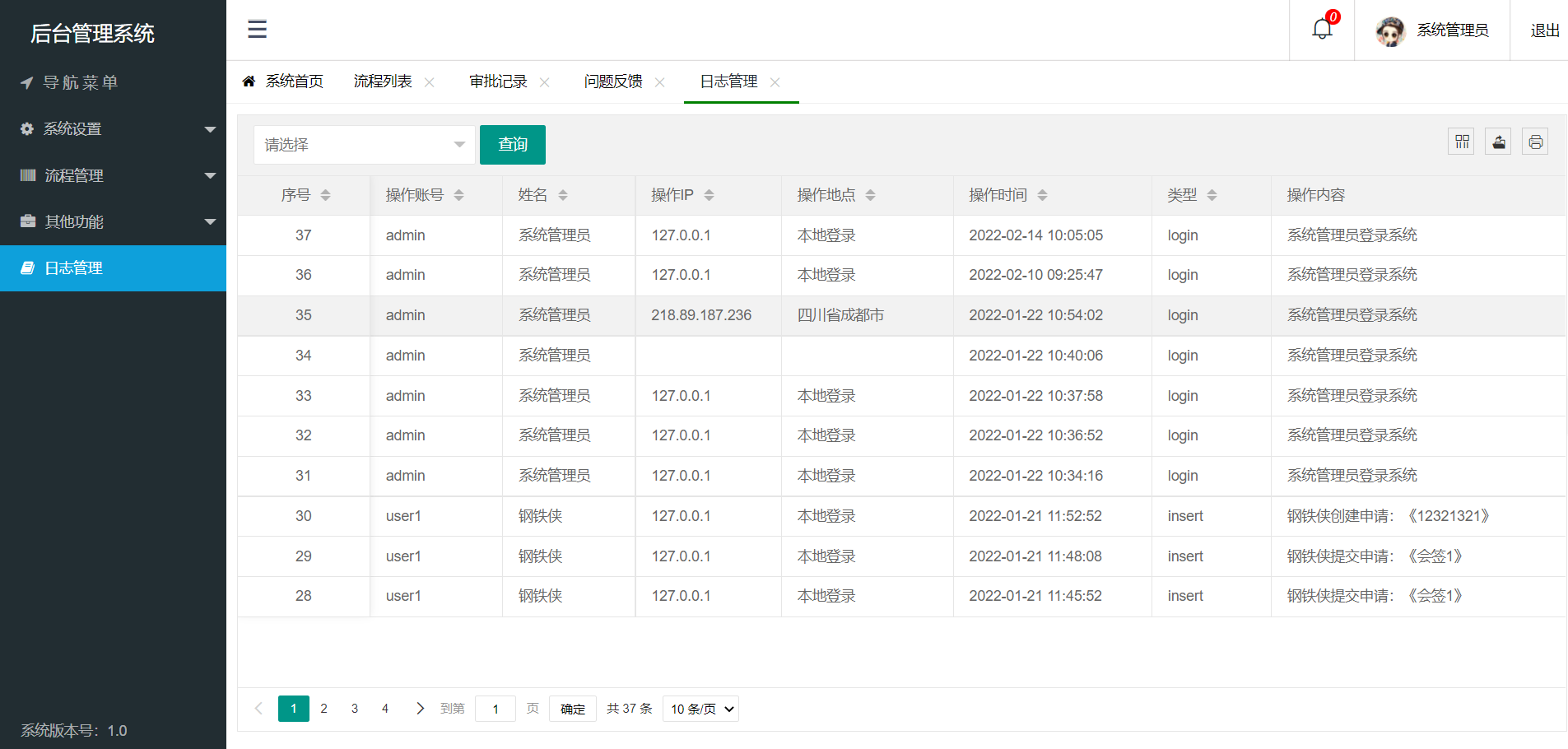The image size is (1568, 749).
Task: Open the column display settings icon
Action: point(1461,141)
